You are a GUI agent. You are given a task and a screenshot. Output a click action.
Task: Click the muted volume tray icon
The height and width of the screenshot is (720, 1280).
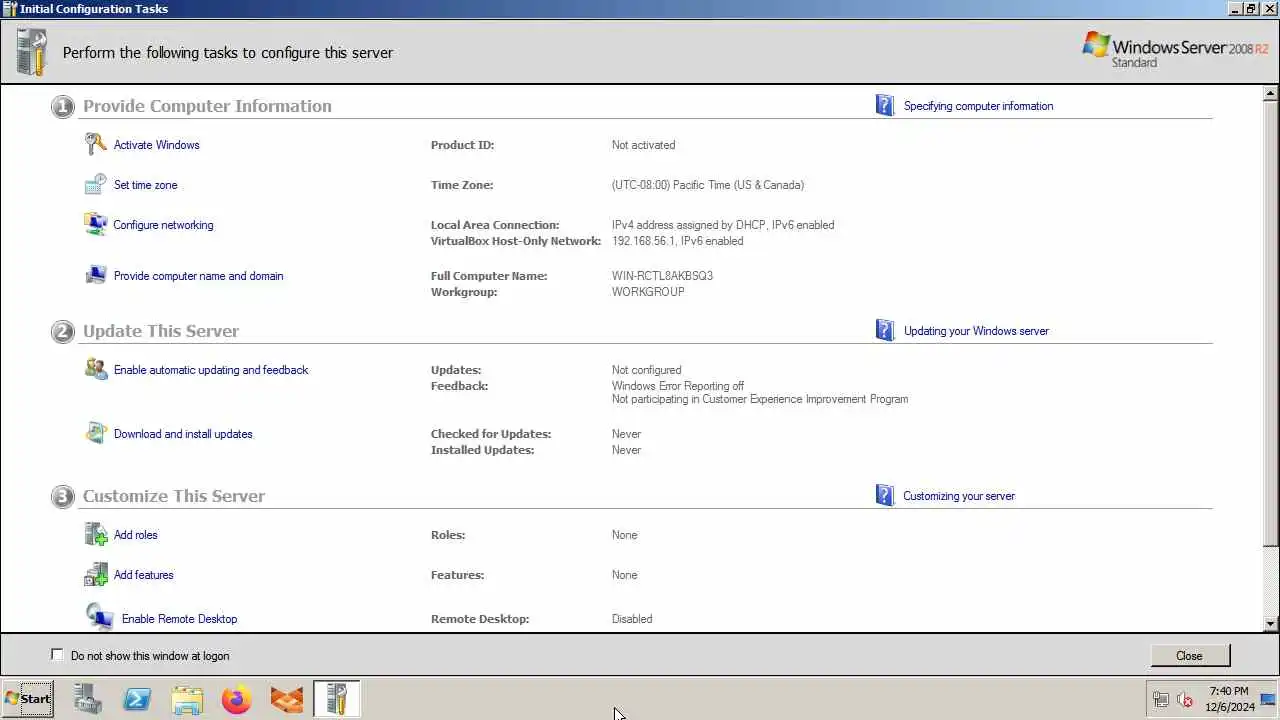(x=1186, y=700)
